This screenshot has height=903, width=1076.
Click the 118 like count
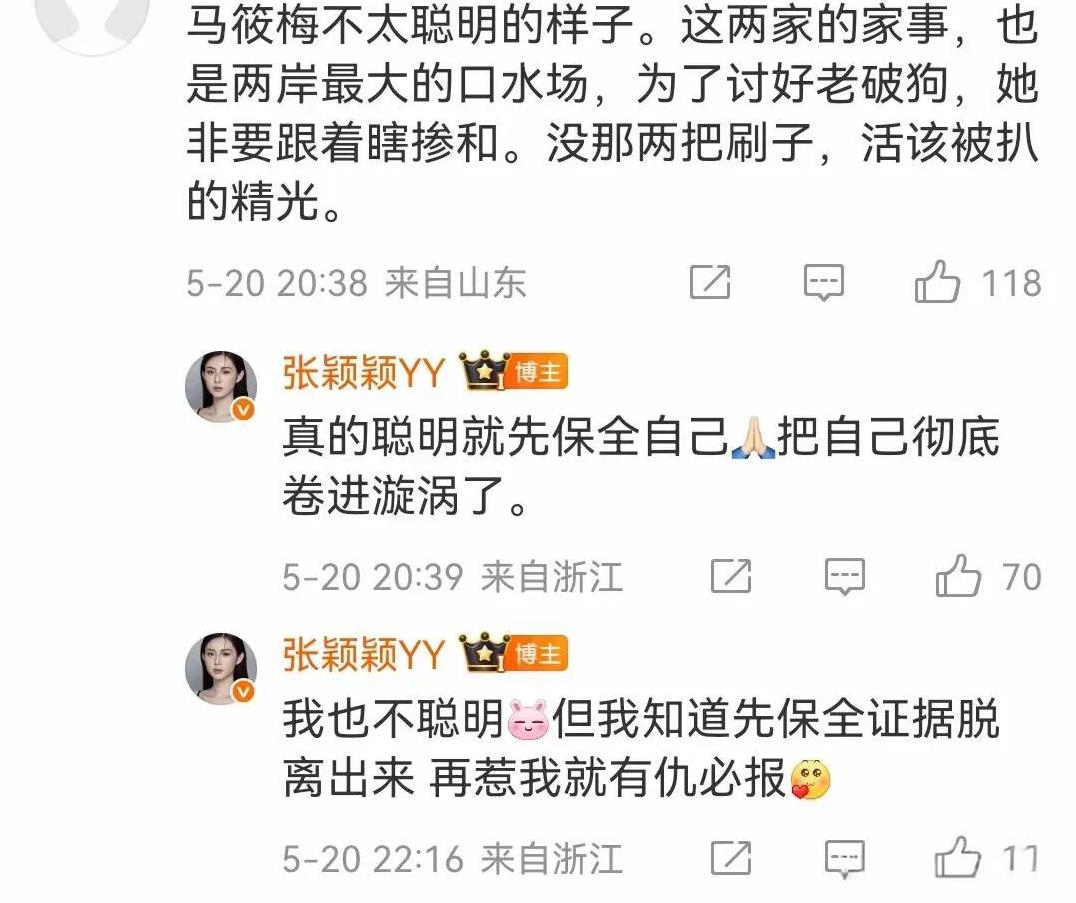coord(1011,283)
